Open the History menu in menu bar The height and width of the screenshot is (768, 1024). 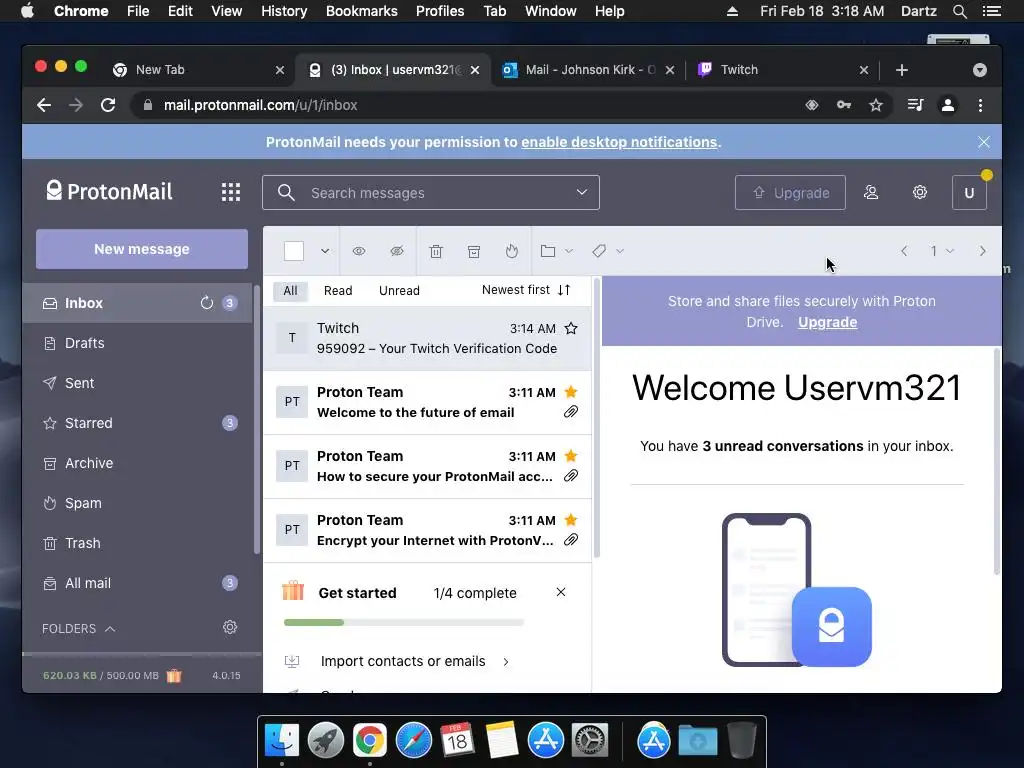(x=283, y=11)
